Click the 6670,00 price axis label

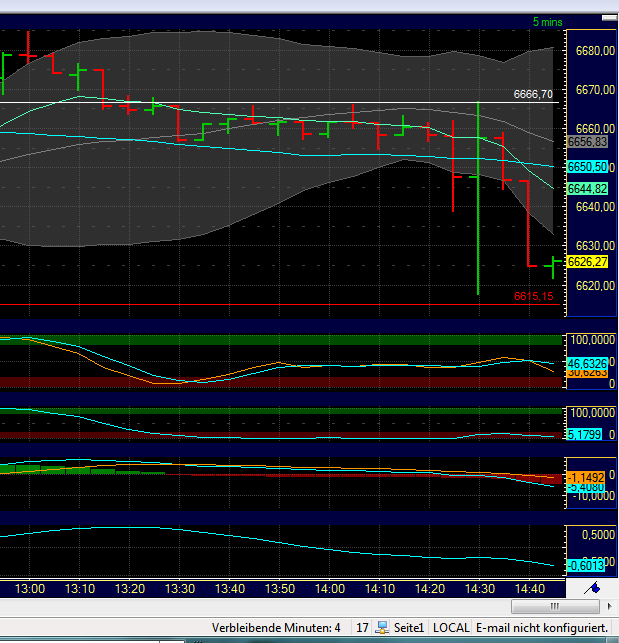595,90
